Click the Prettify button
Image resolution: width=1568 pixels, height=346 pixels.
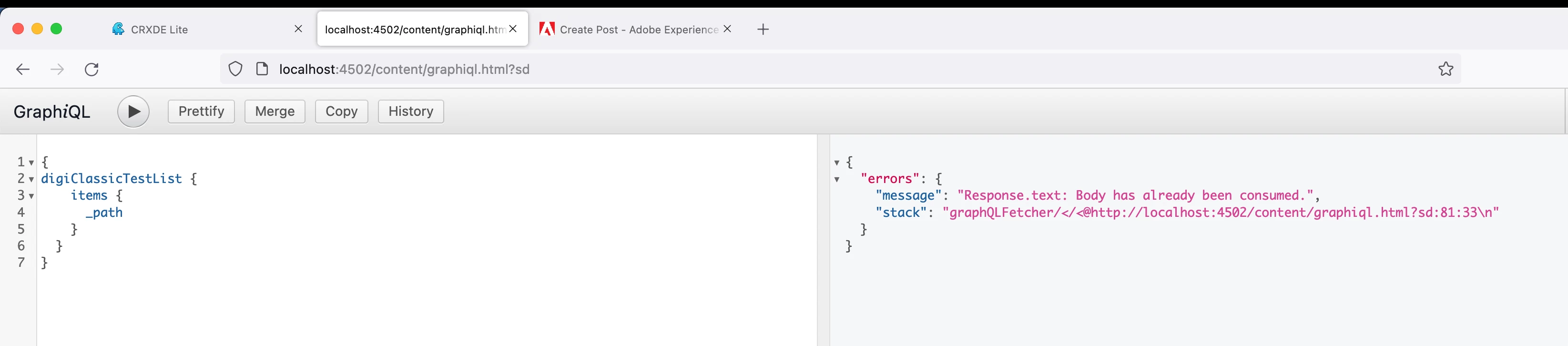pyautogui.click(x=202, y=112)
